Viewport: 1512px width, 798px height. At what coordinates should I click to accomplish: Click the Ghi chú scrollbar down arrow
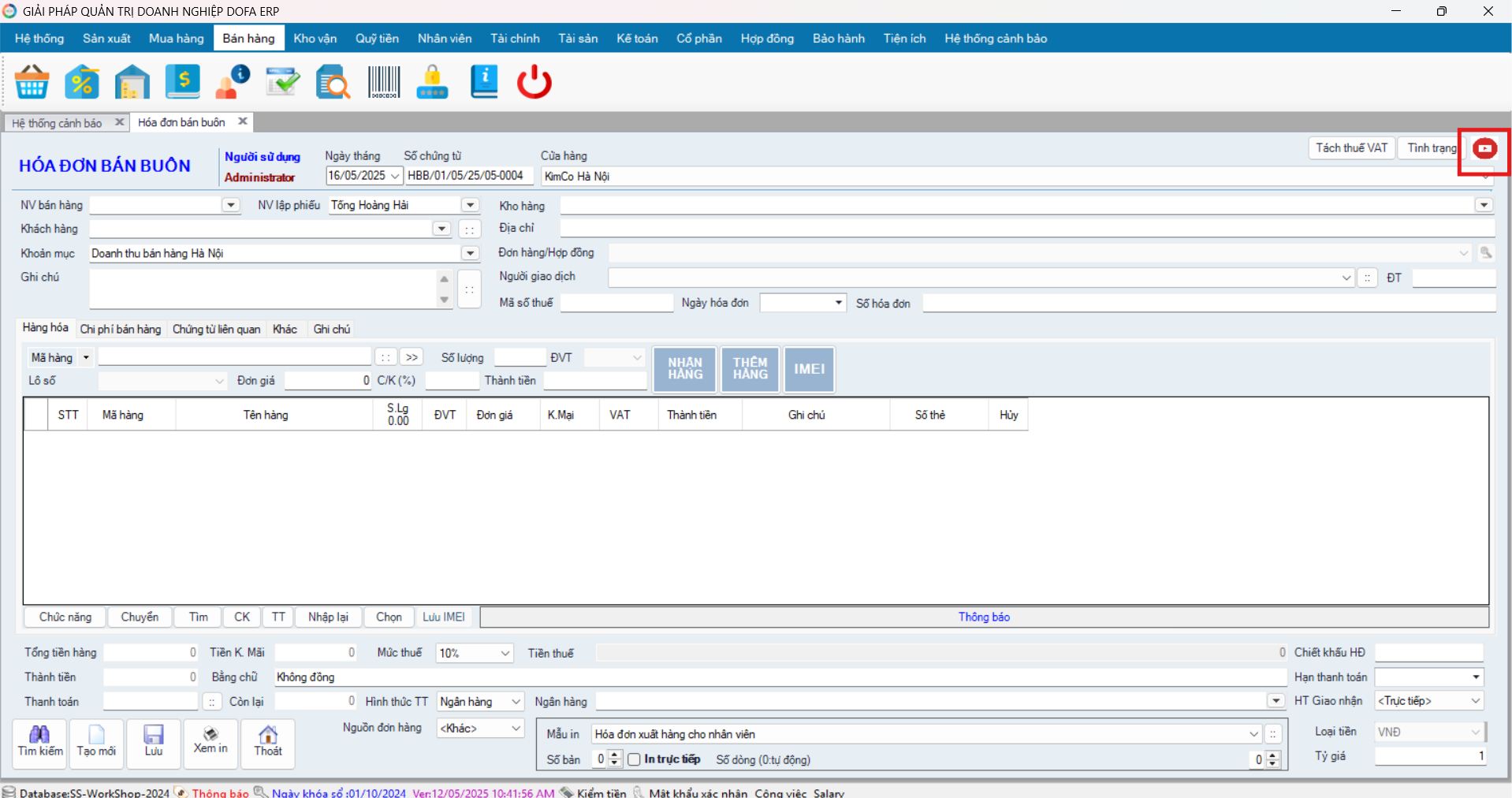pyautogui.click(x=445, y=300)
